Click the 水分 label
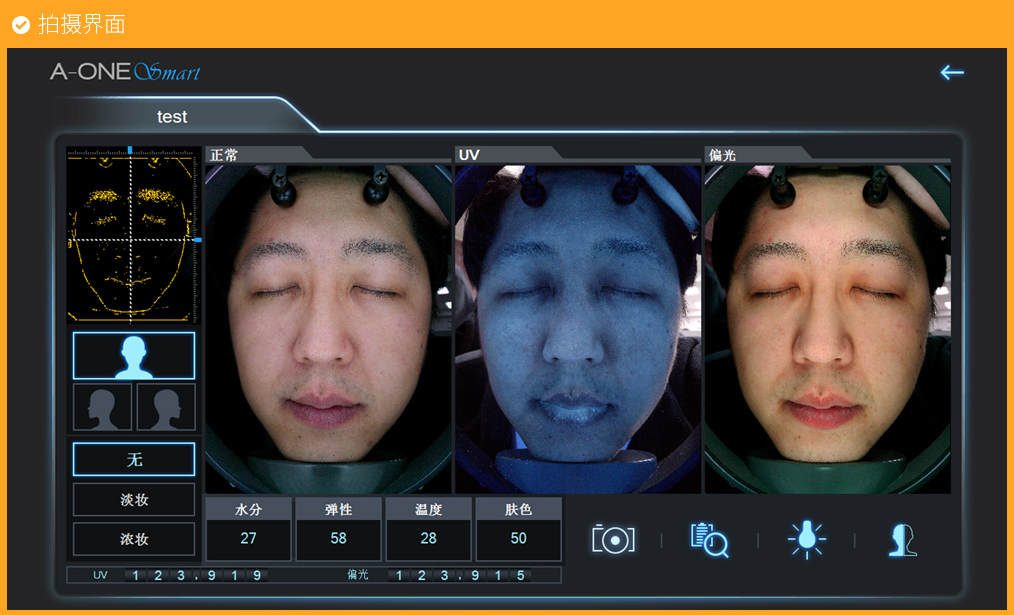Viewport: 1014px width, 615px height. click(248, 510)
